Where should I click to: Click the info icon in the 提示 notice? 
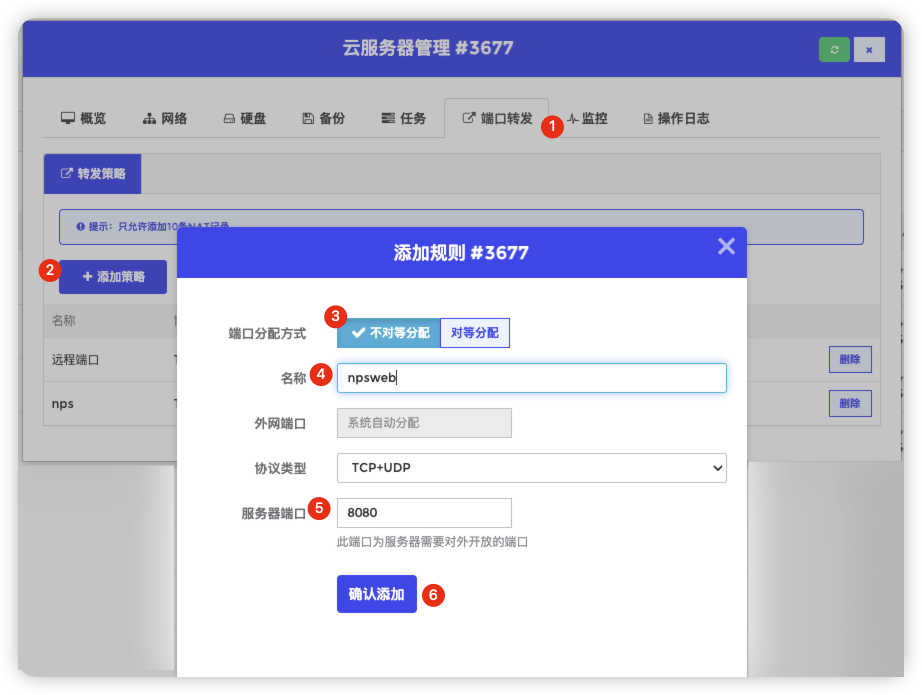(x=80, y=226)
